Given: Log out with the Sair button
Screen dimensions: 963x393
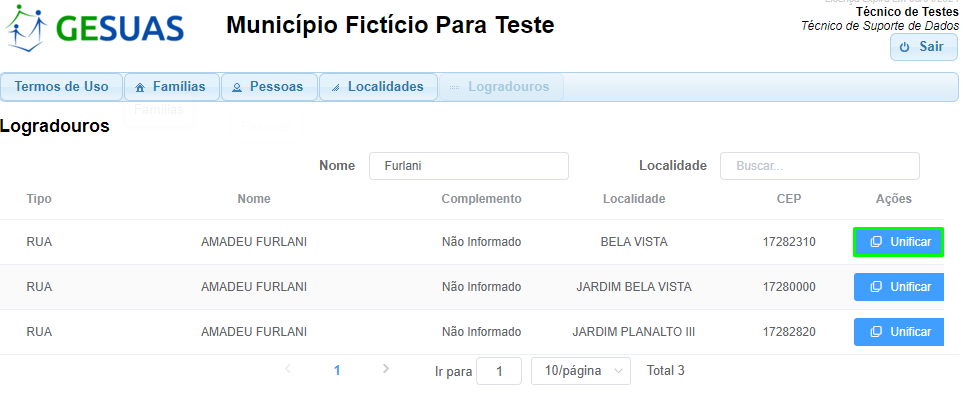Looking at the screenshot, I should pos(923,47).
